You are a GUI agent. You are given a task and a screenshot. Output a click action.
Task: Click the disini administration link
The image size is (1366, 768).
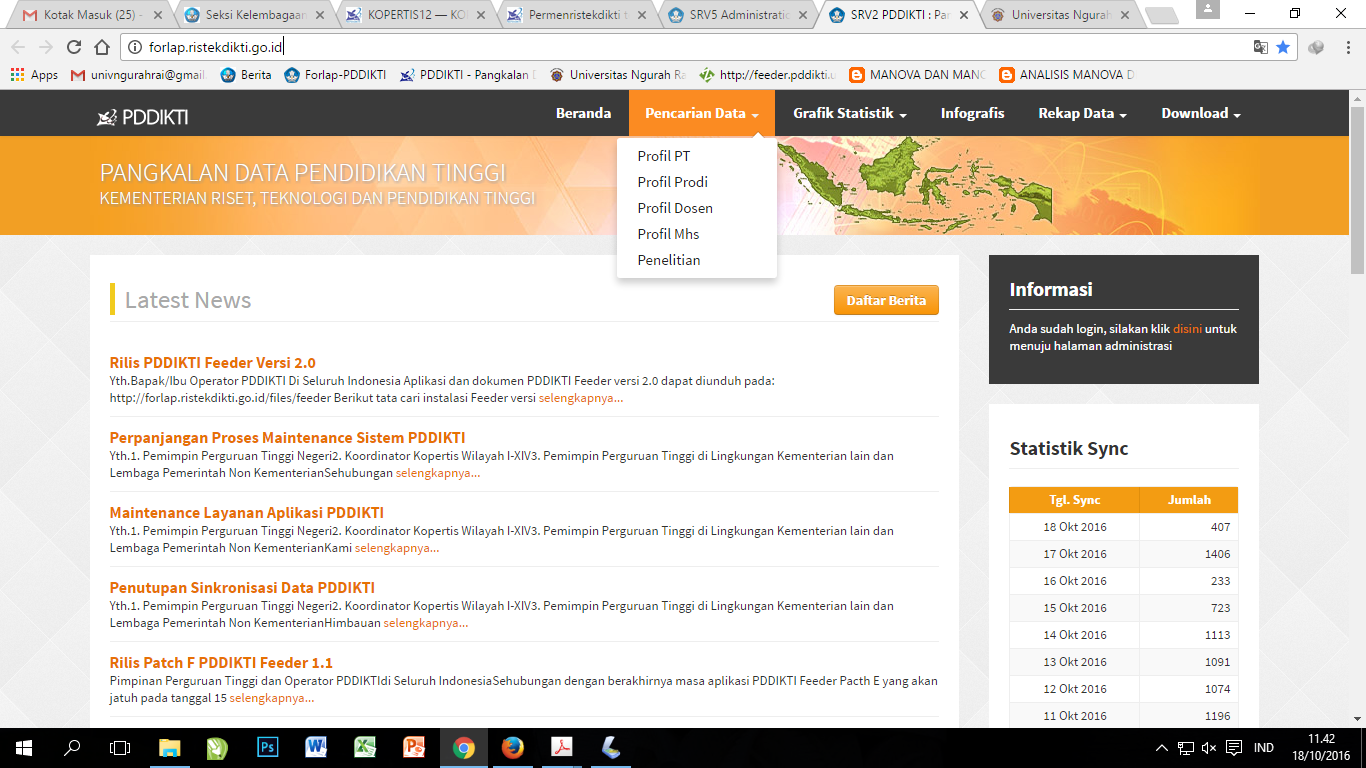coord(1187,329)
